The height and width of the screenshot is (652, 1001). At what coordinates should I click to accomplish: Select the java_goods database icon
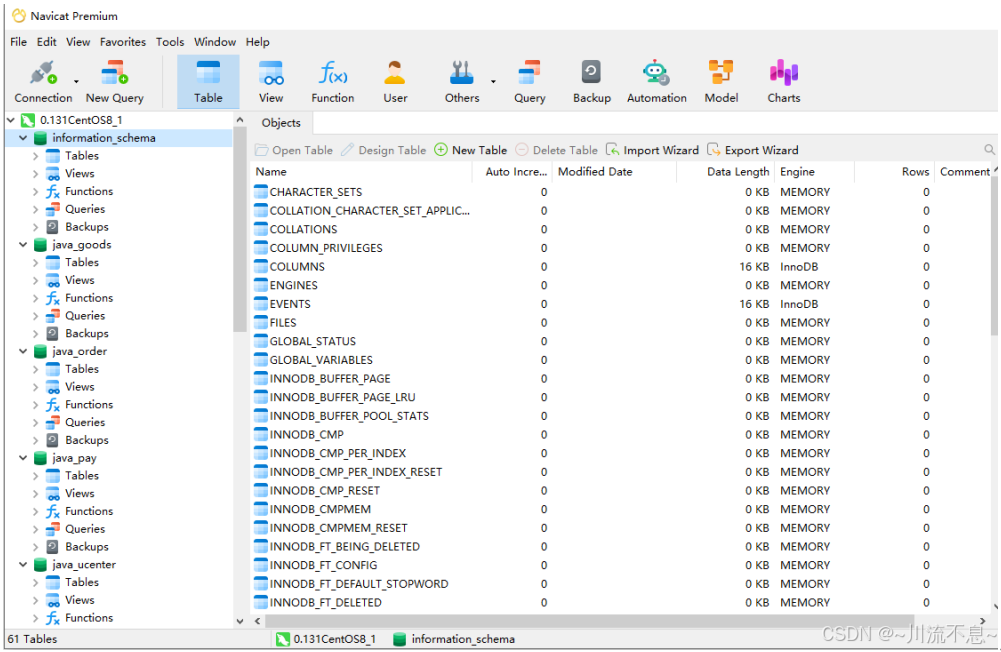pyautogui.click(x=40, y=245)
